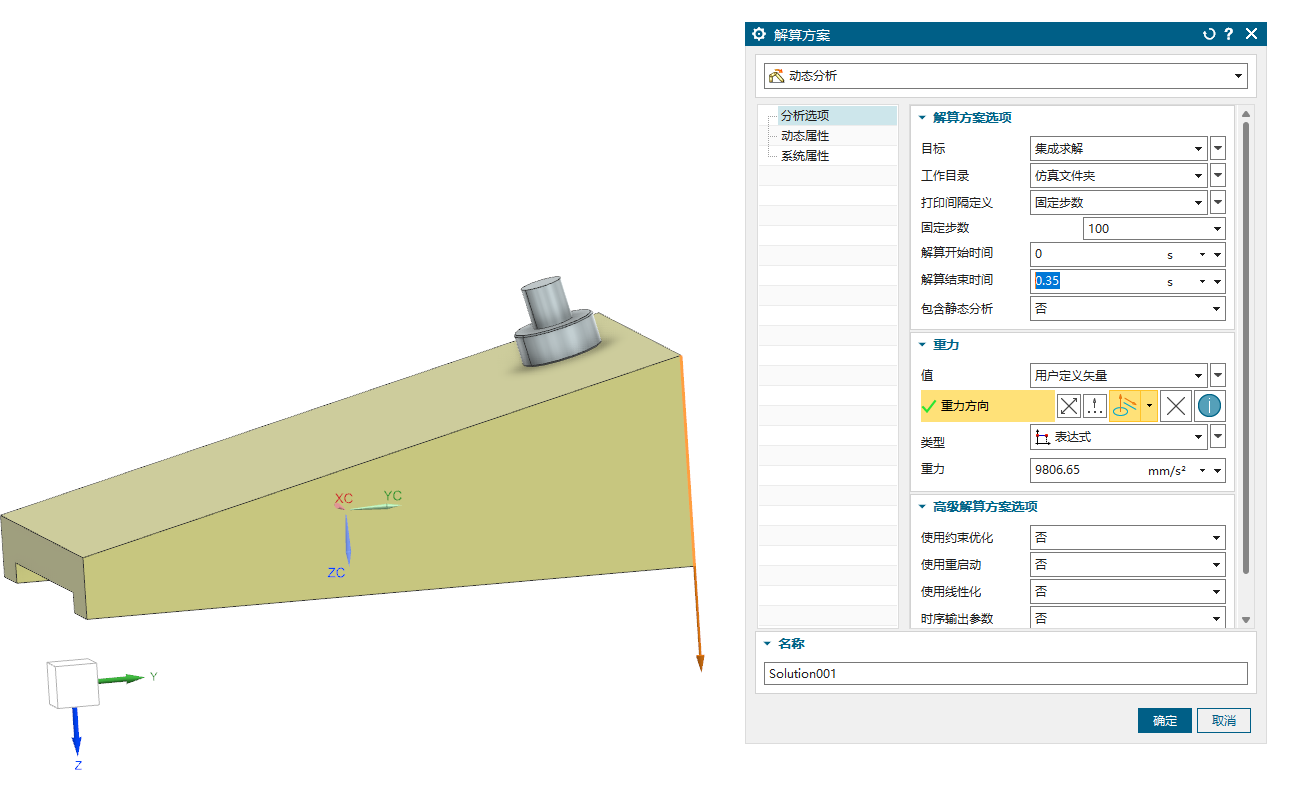Collapse the 重力 section

point(923,345)
